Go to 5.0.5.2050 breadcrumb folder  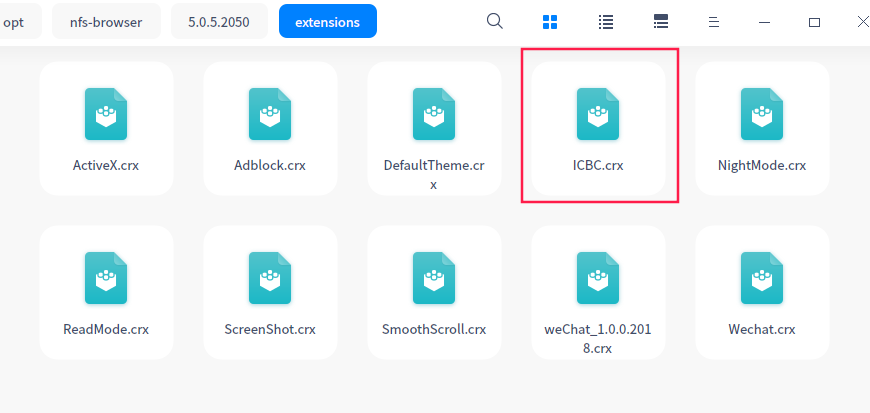pyautogui.click(x=219, y=22)
